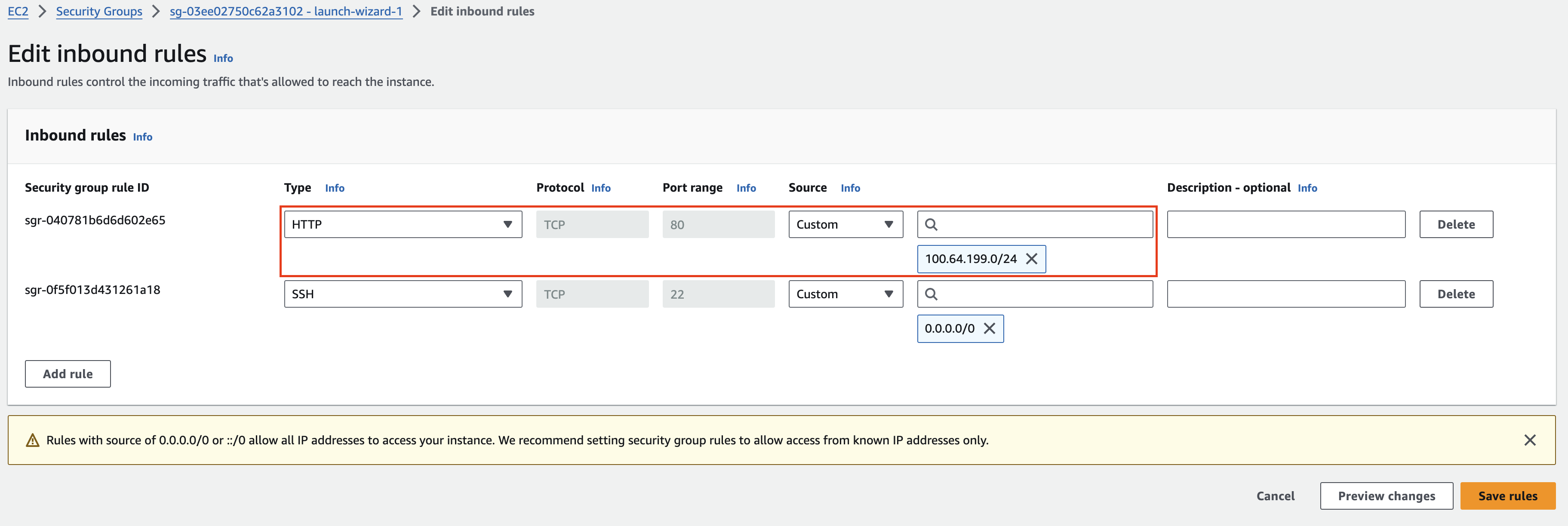This screenshot has height=526, width=1568.
Task: Navigate to Security Groups breadcrumb
Action: tap(98, 11)
